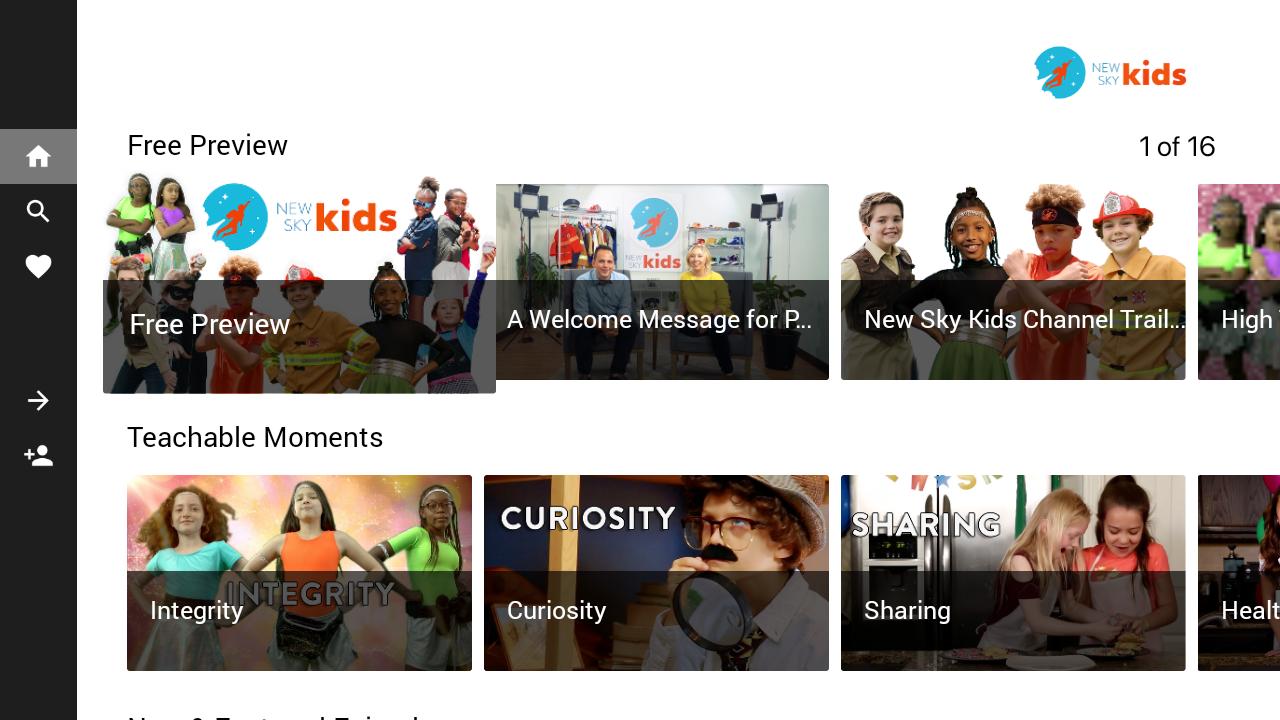Open New Sky Kids Channel Trailer
The image size is (1280, 720).
click(x=1013, y=282)
